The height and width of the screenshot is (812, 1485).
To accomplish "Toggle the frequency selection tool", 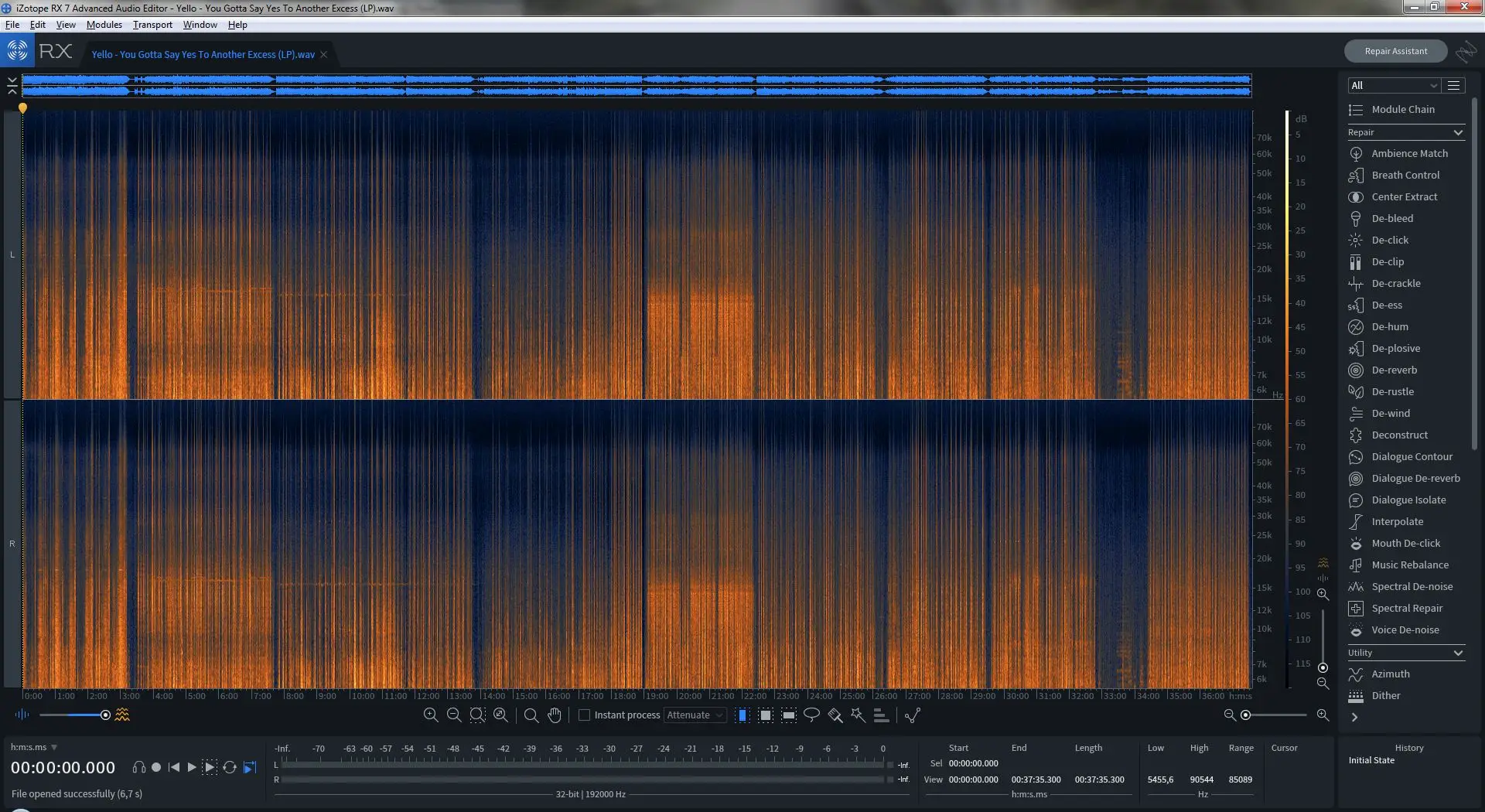I will tap(789, 715).
